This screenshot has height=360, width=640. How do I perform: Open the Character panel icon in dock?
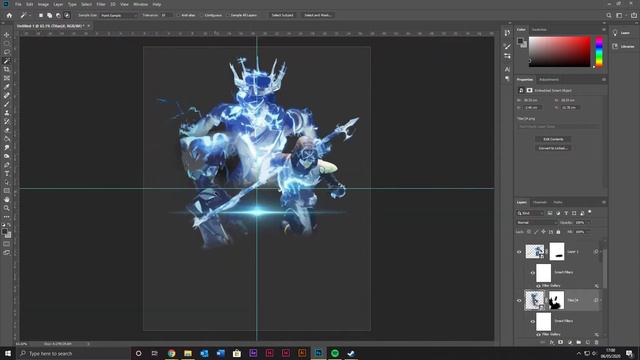[507, 69]
